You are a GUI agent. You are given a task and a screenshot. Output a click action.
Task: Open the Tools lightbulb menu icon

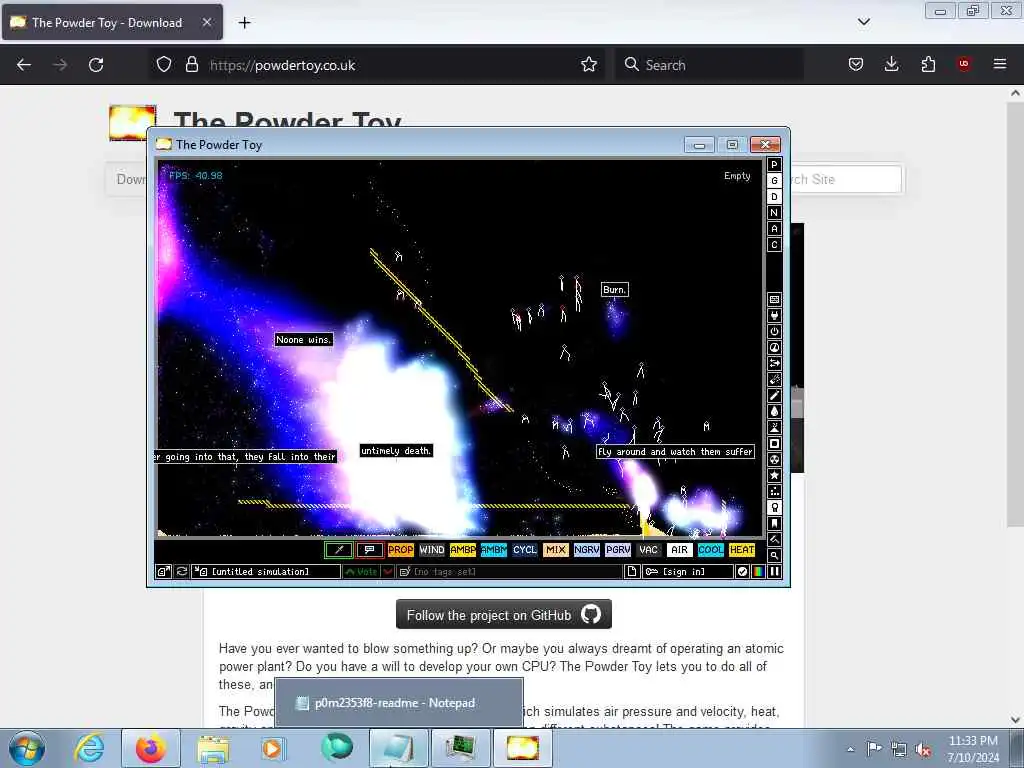point(774,507)
